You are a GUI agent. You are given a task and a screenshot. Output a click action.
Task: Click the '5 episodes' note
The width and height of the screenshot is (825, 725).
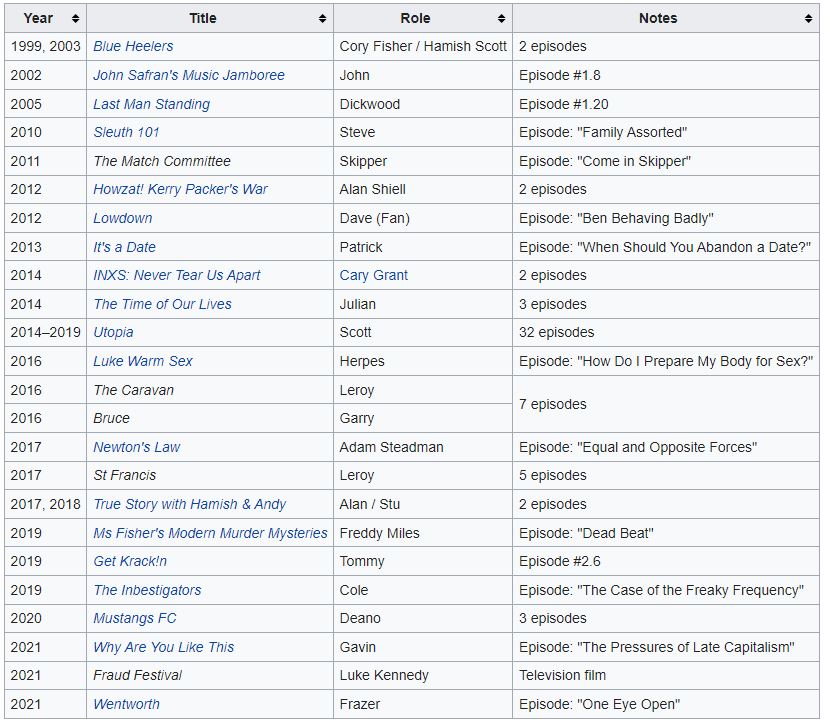tap(552, 476)
